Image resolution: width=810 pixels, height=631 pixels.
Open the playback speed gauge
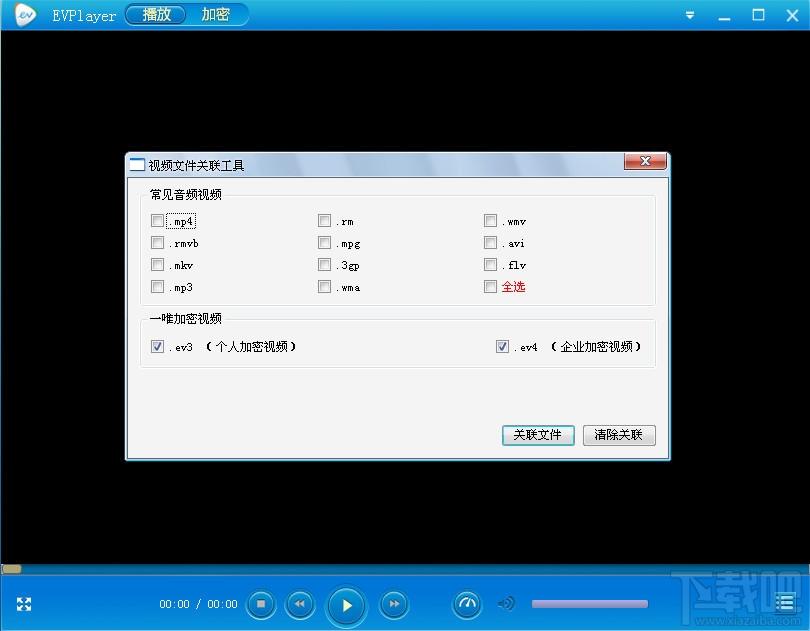(467, 604)
